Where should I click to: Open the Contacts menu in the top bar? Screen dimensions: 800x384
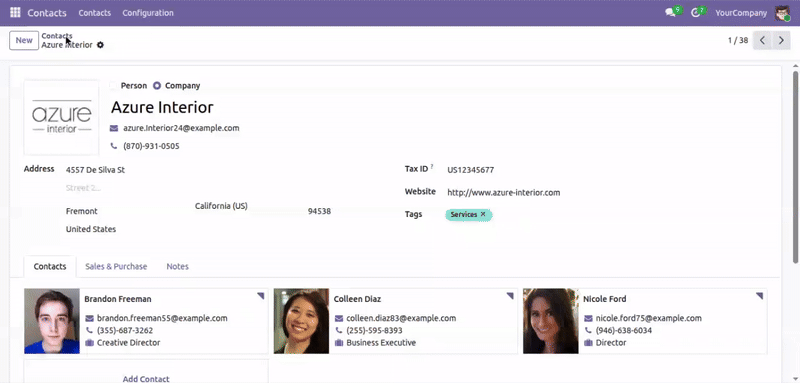point(94,13)
